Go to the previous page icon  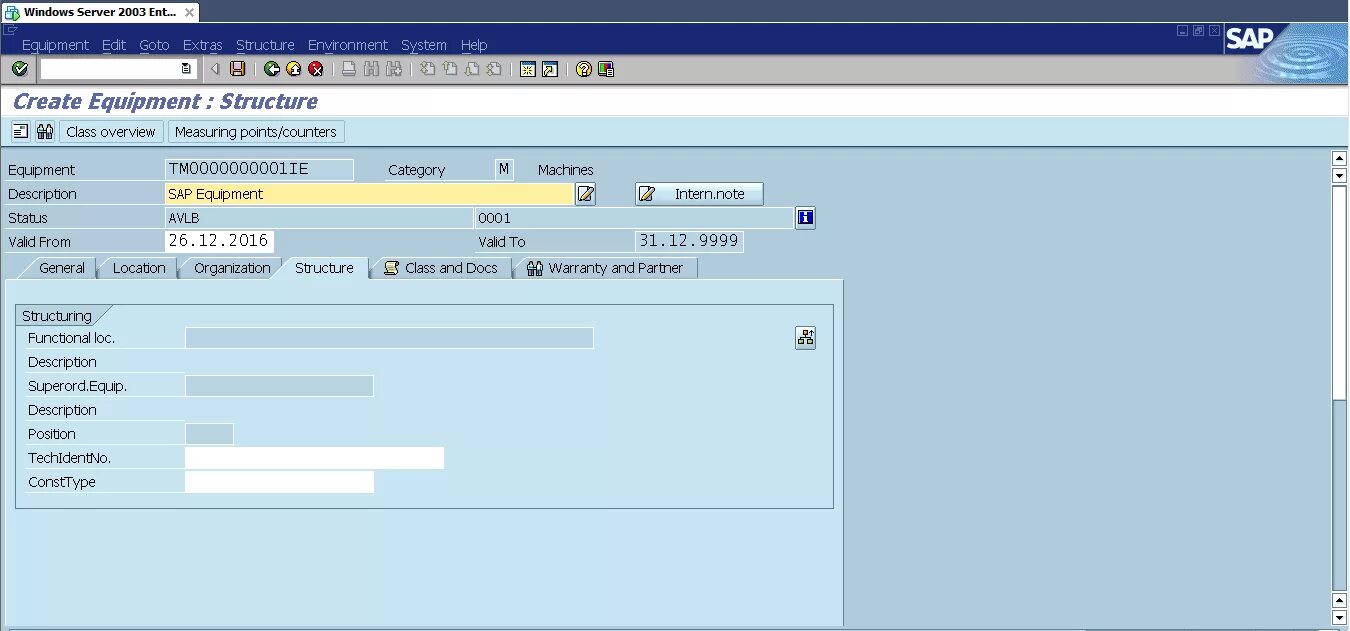pos(450,69)
